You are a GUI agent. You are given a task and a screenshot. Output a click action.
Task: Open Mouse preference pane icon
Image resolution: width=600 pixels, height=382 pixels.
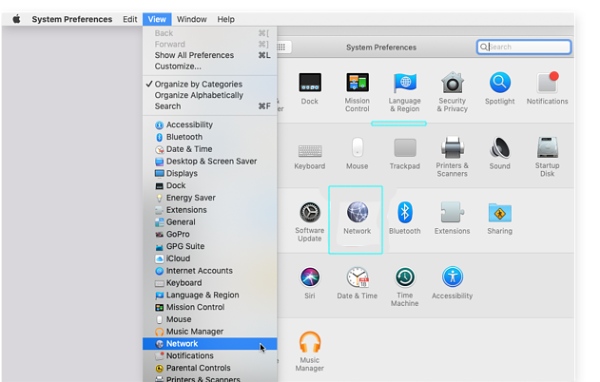pyautogui.click(x=357, y=148)
